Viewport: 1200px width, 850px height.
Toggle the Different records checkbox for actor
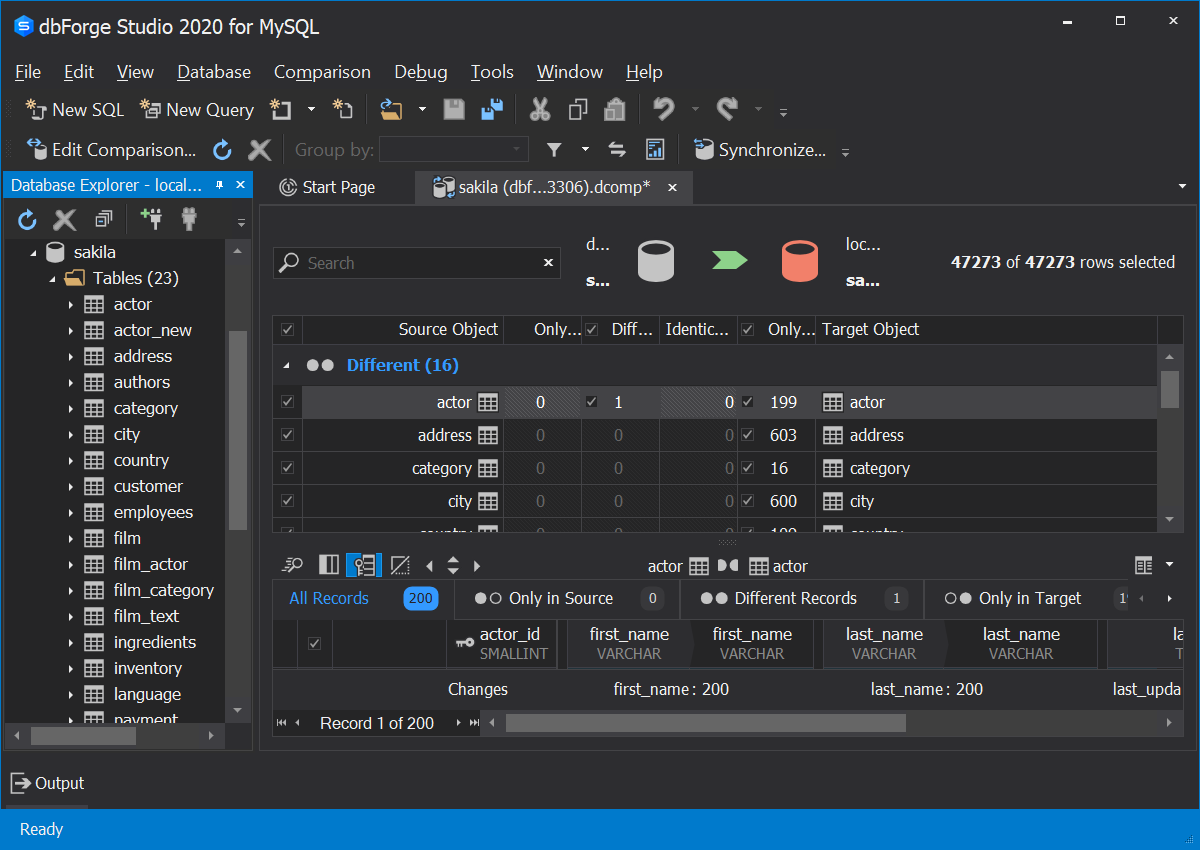coord(591,402)
